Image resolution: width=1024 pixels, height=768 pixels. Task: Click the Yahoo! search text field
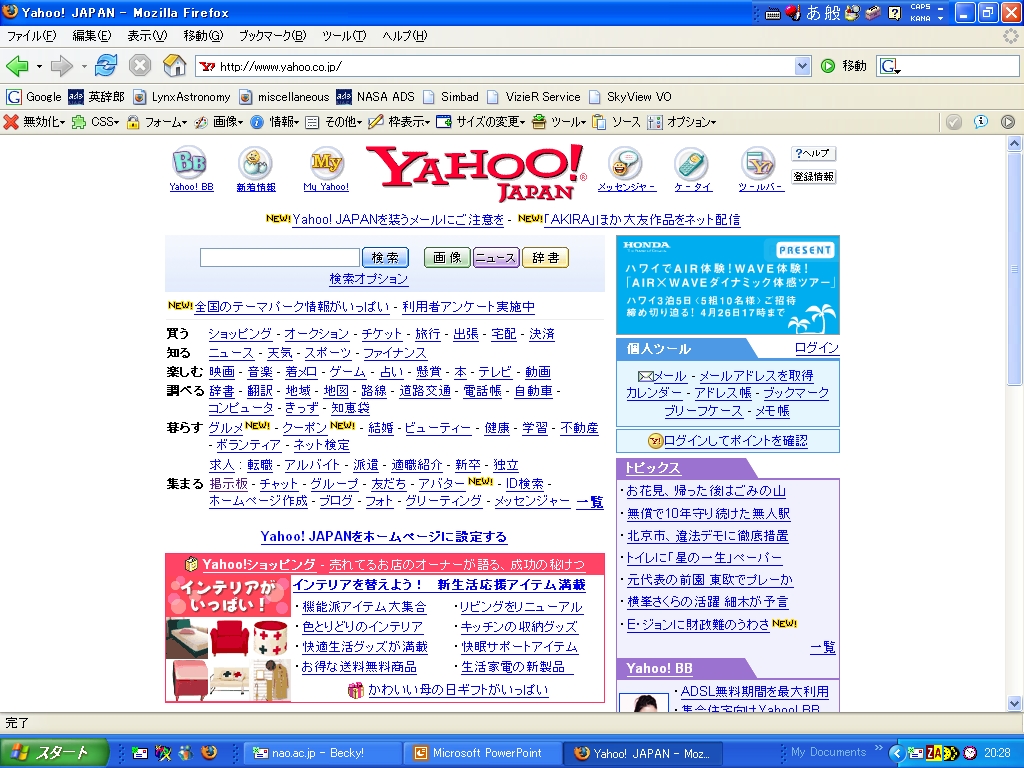[280, 257]
